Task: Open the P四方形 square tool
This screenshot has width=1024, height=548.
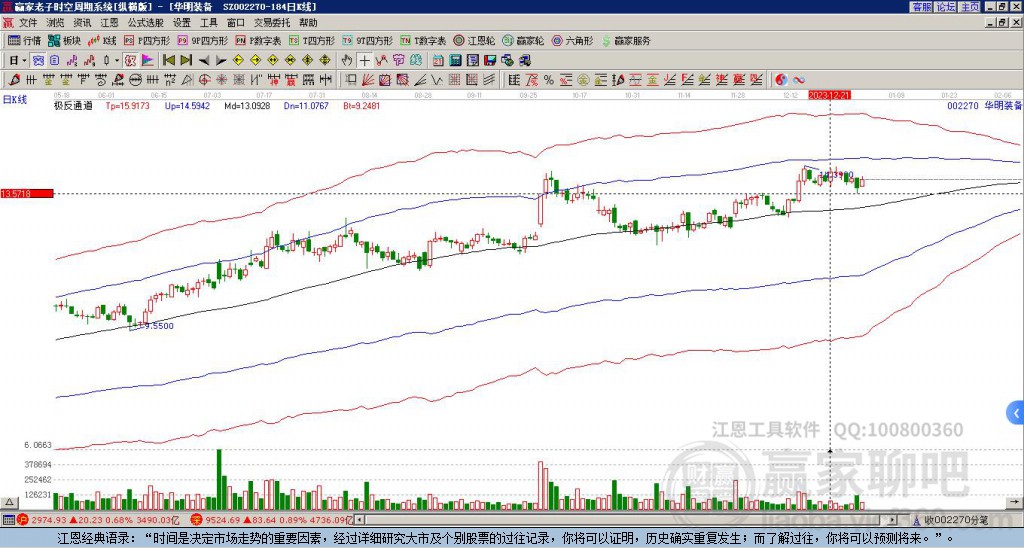Action: 147,40
